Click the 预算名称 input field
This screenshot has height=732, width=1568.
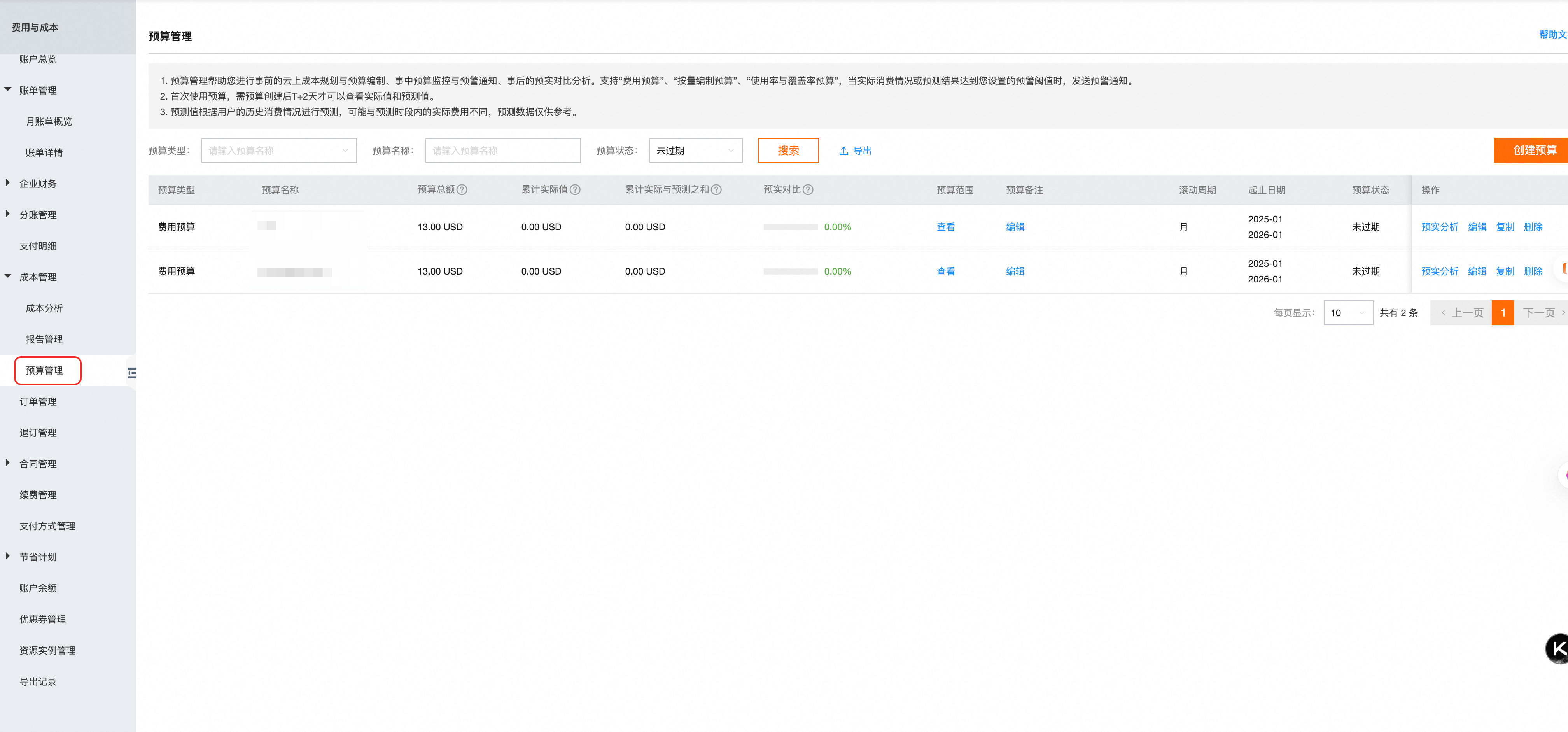point(502,151)
